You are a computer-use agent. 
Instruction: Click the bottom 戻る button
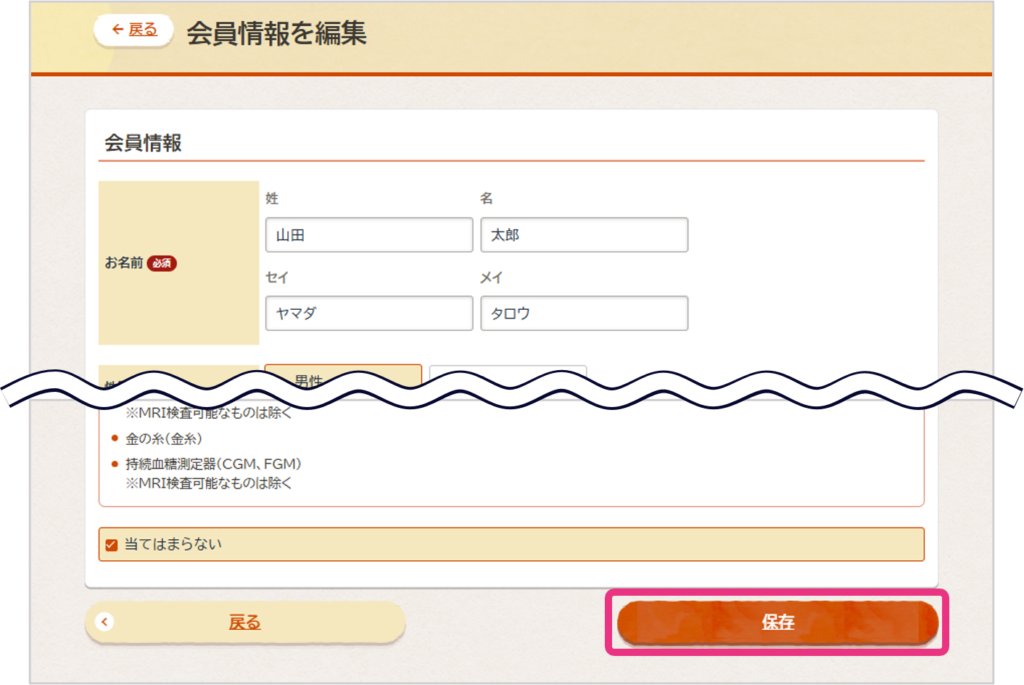[245, 622]
